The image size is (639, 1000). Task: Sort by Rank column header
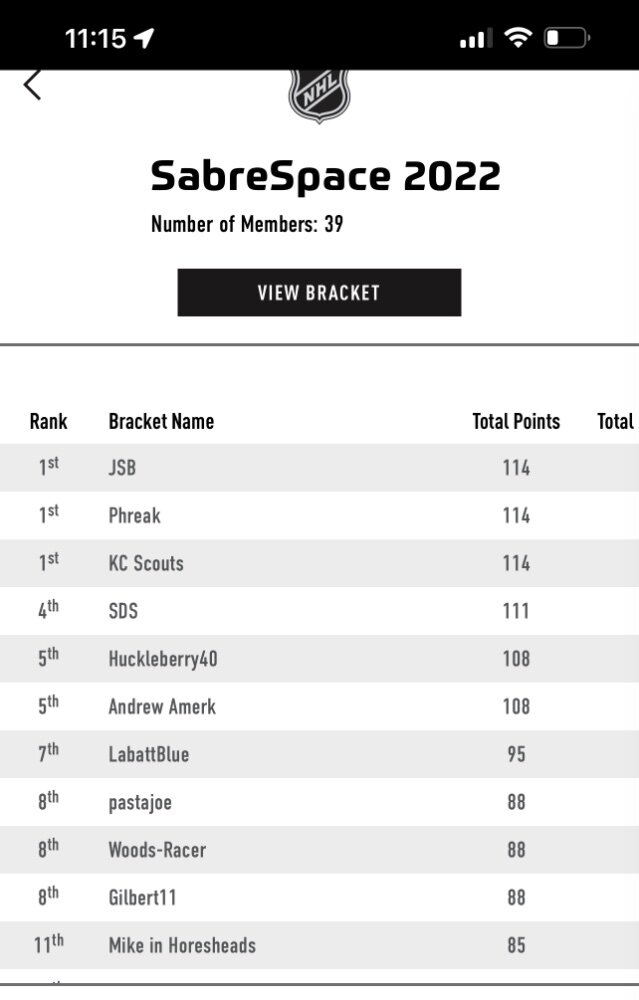pyautogui.click(x=48, y=422)
